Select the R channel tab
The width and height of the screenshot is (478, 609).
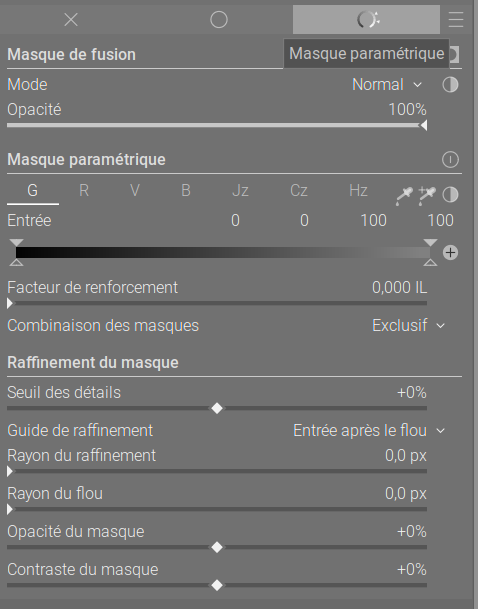pos(84,190)
